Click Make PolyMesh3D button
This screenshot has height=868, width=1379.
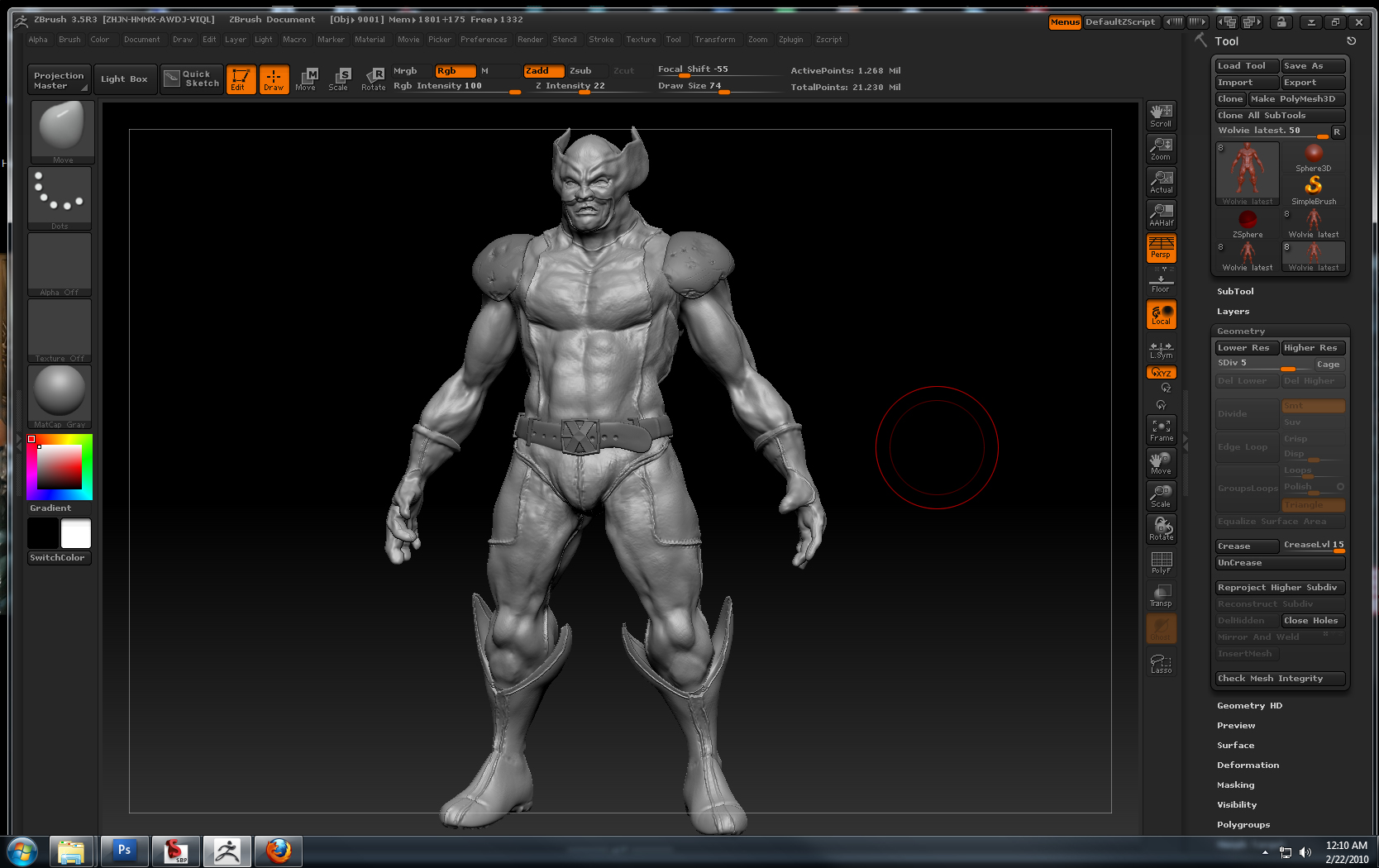coord(1297,99)
